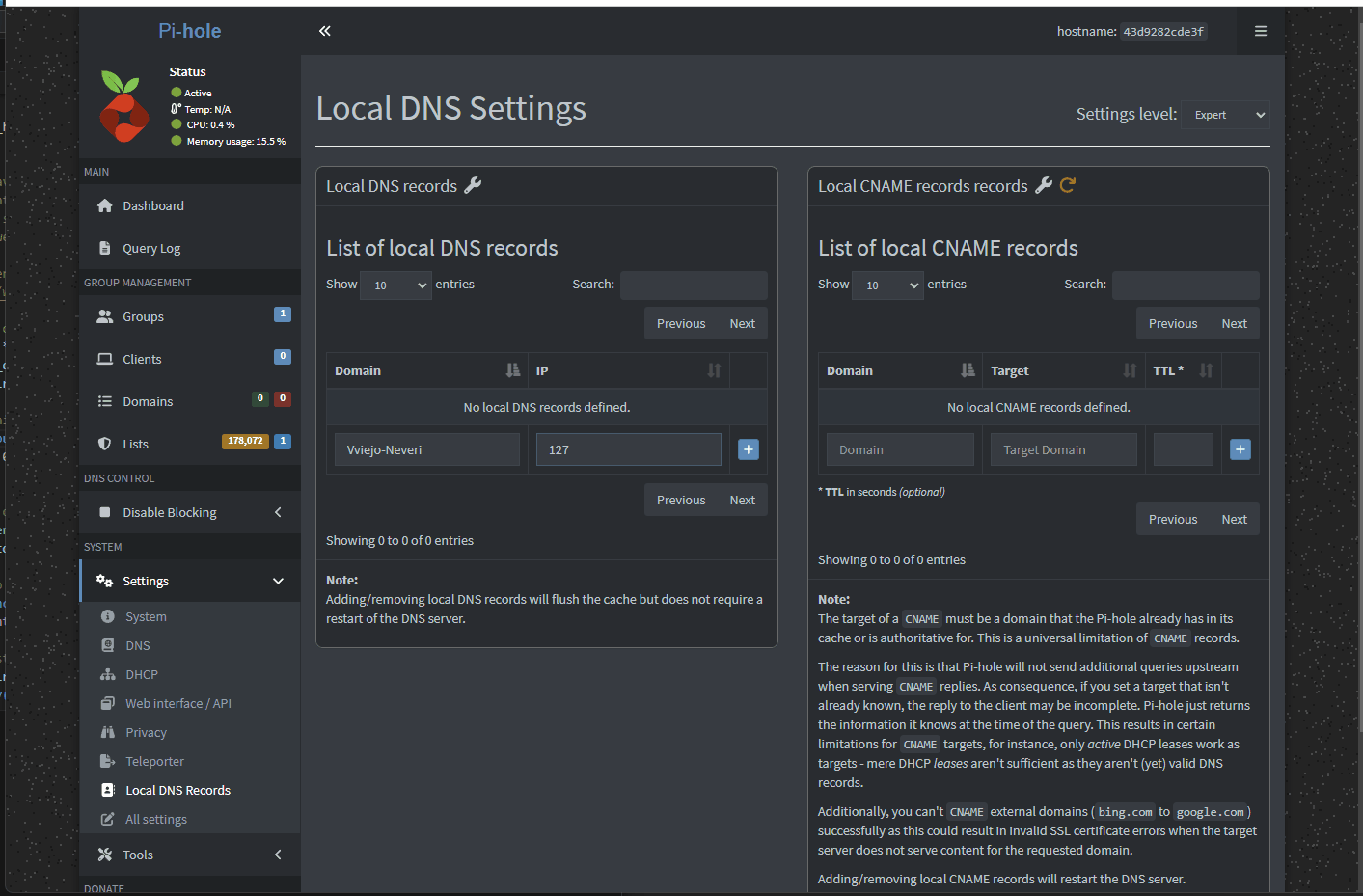The height and width of the screenshot is (896, 1363).
Task: Click the Target Domain input field
Action: click(x=1064, y=449)
